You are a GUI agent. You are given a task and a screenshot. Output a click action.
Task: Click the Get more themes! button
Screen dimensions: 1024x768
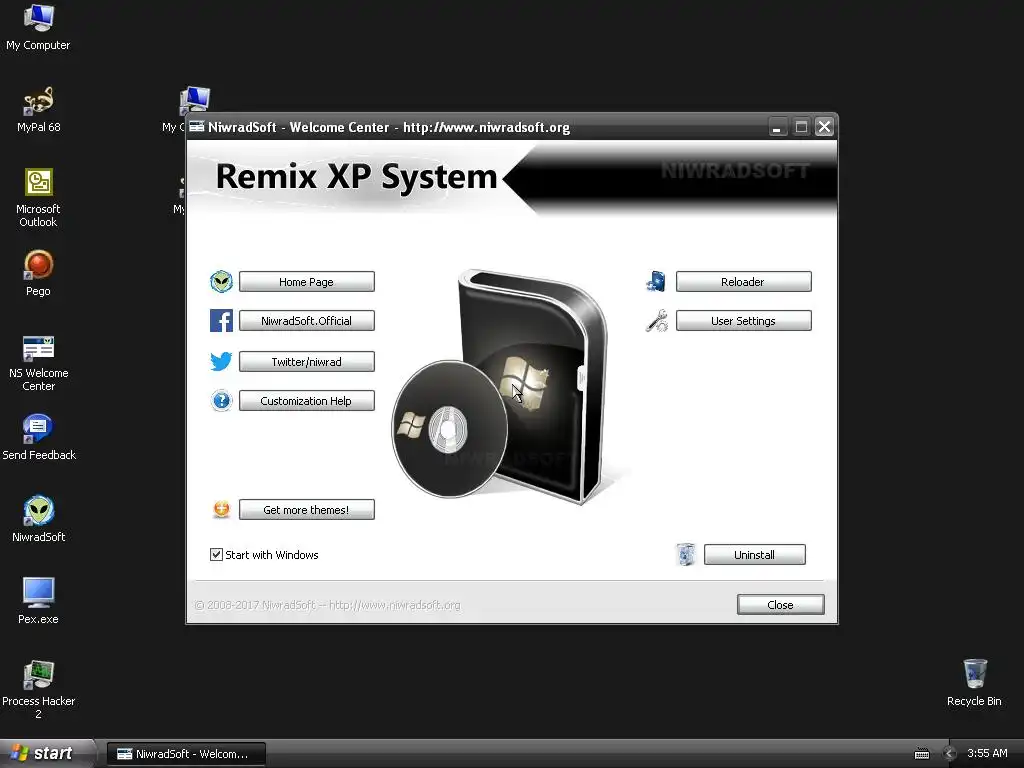[307, 509]
